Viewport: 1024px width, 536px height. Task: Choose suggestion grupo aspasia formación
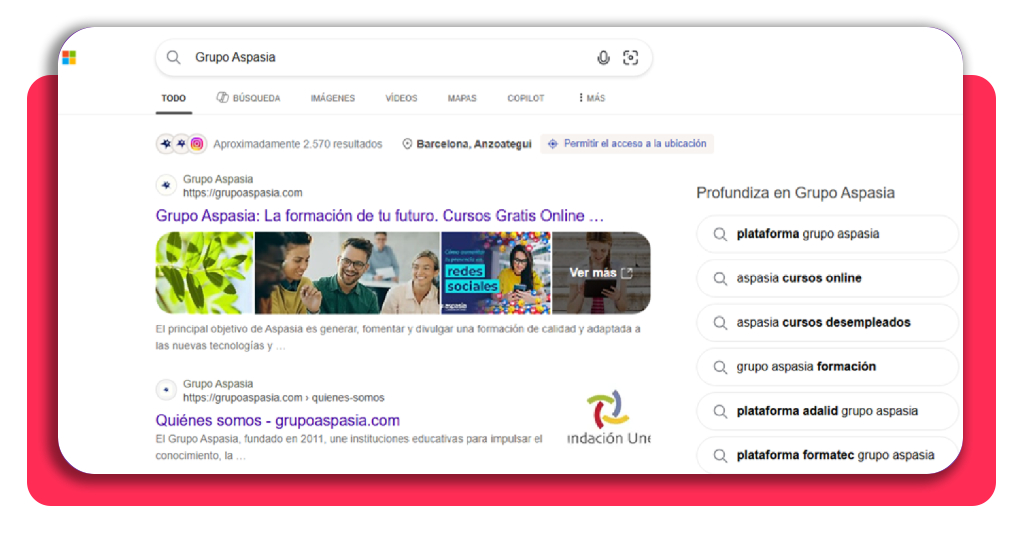(x=827, y=367)
